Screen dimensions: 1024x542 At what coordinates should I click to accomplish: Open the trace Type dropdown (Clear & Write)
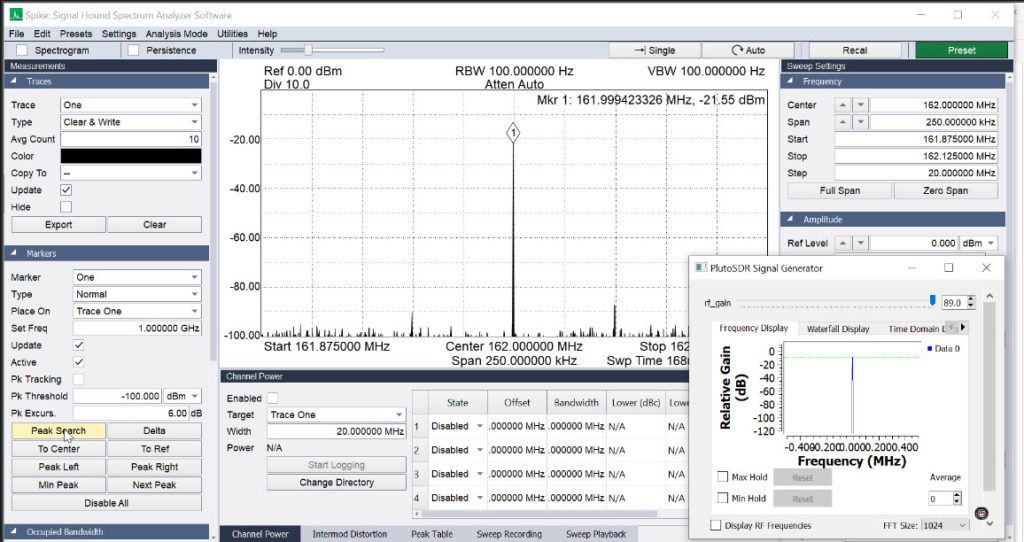(131, 122)
